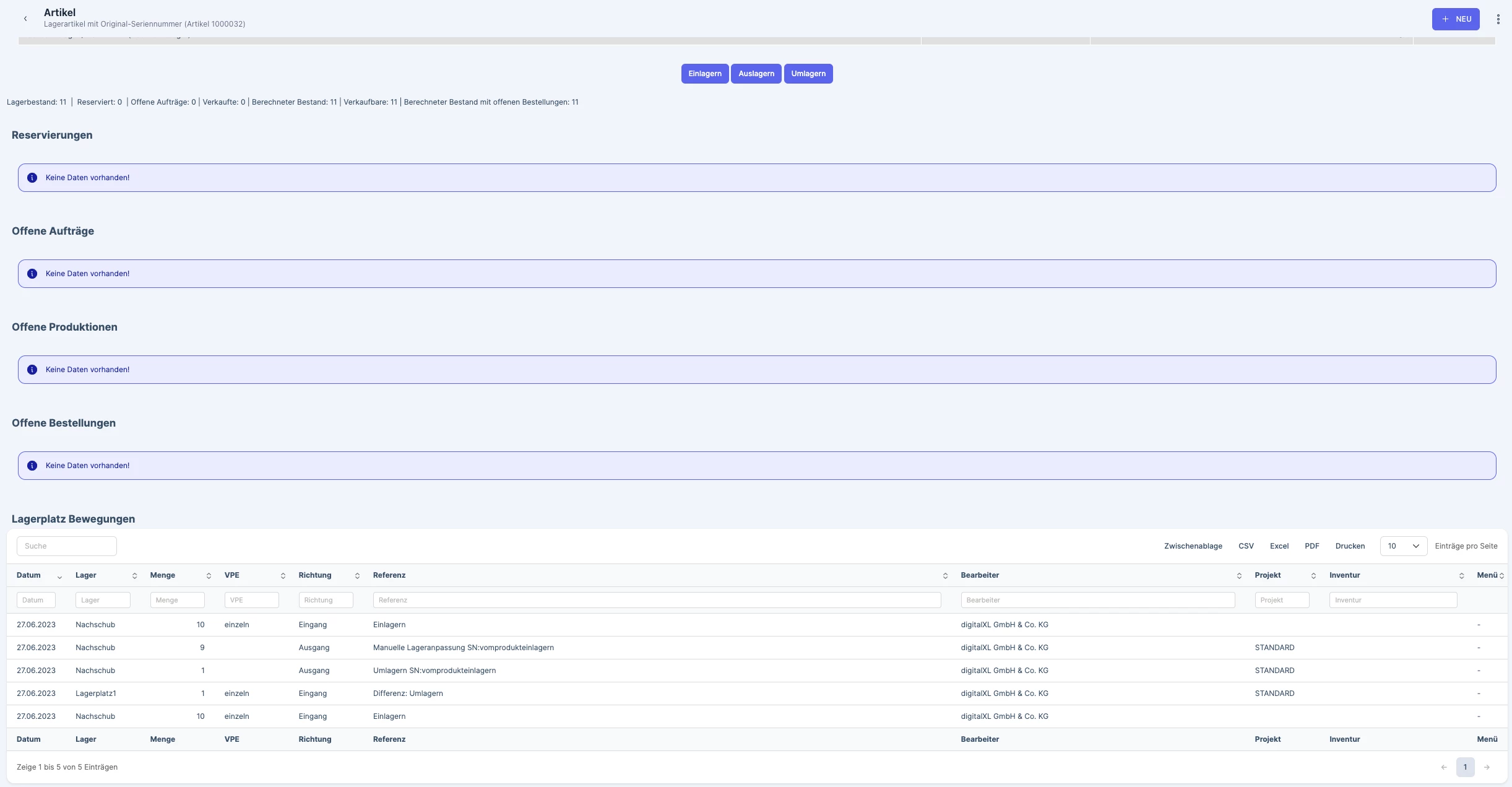Viewport: 1512px width, 787px height.
Task: Click the Referenz column filter field
Action: coord(657,600)
